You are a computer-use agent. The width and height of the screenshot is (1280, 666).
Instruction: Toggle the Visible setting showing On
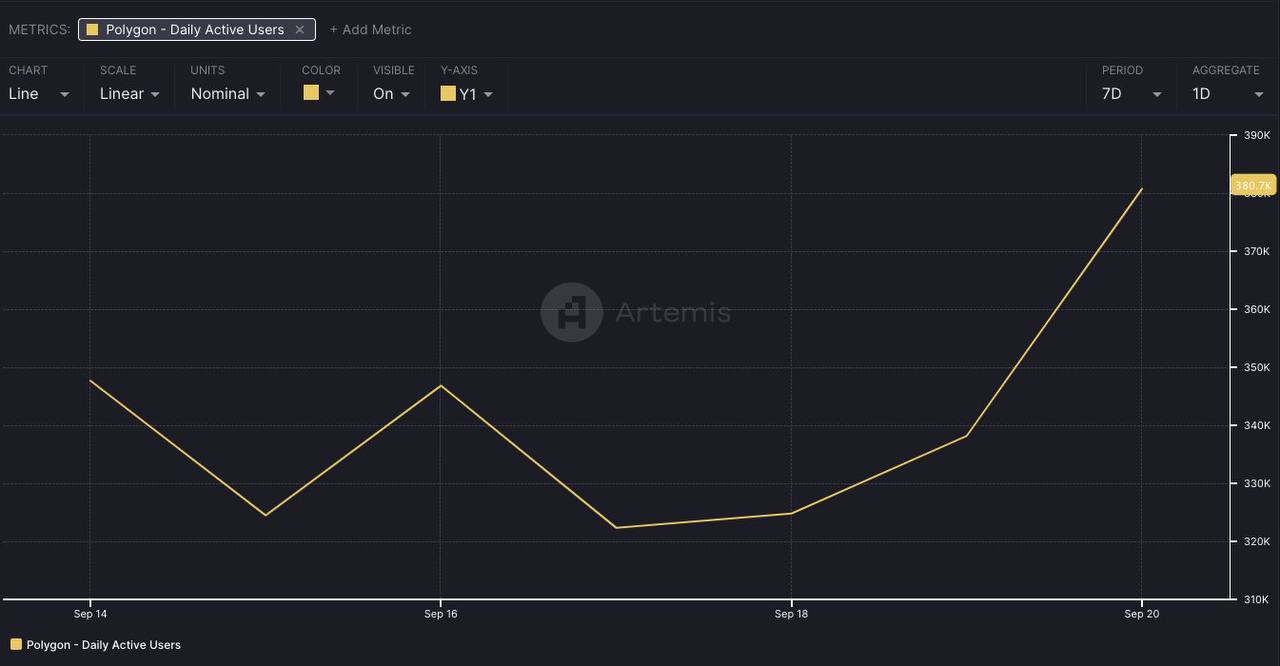[x=391, y=94]
